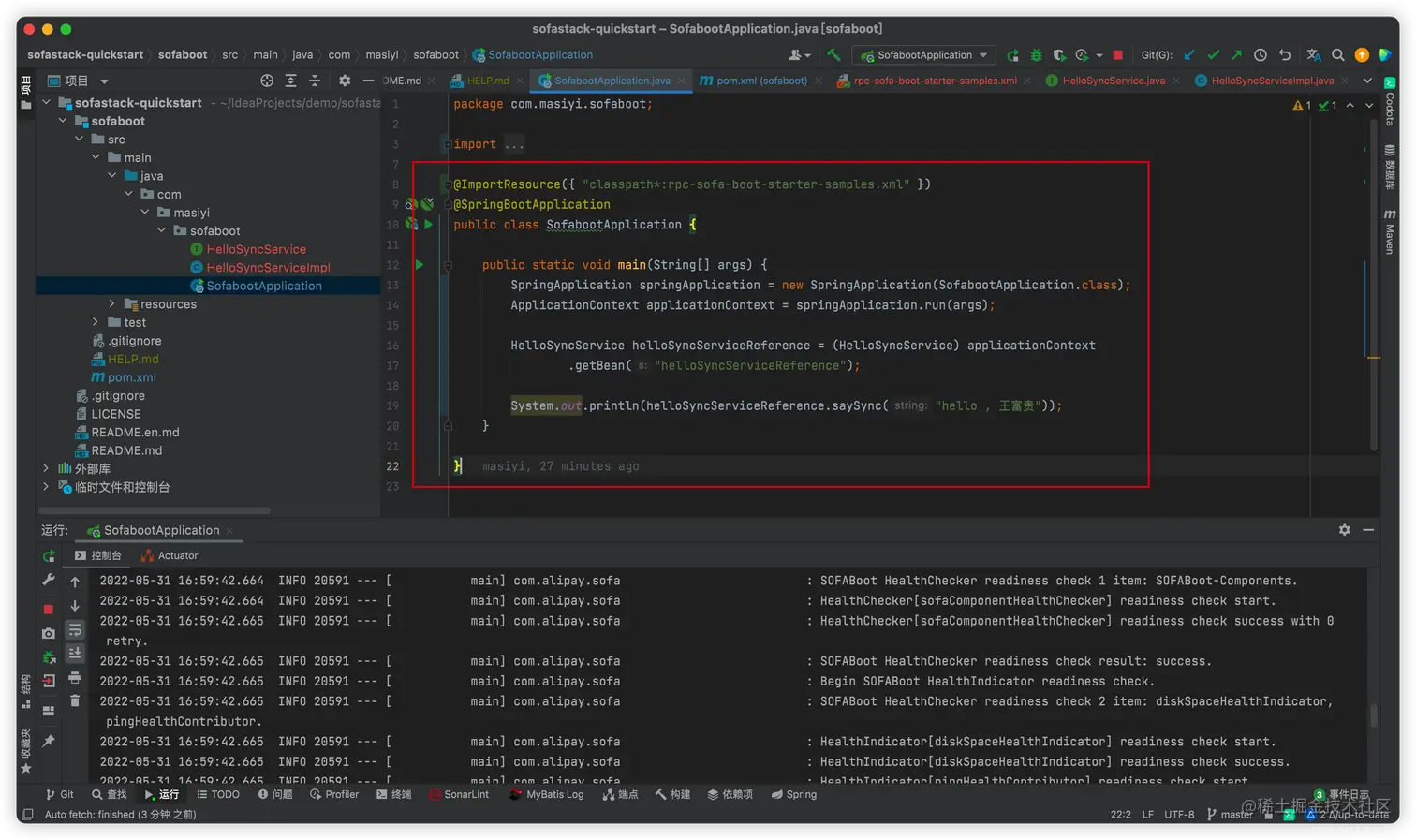This screenshot has height=840, width=1416.
Task: Collapse all in project panel
Action: [x=315, y=81]
